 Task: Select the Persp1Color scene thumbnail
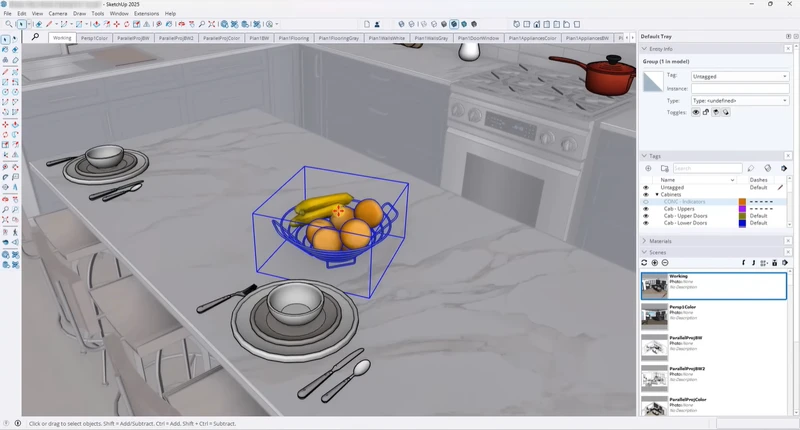point(655,316)
